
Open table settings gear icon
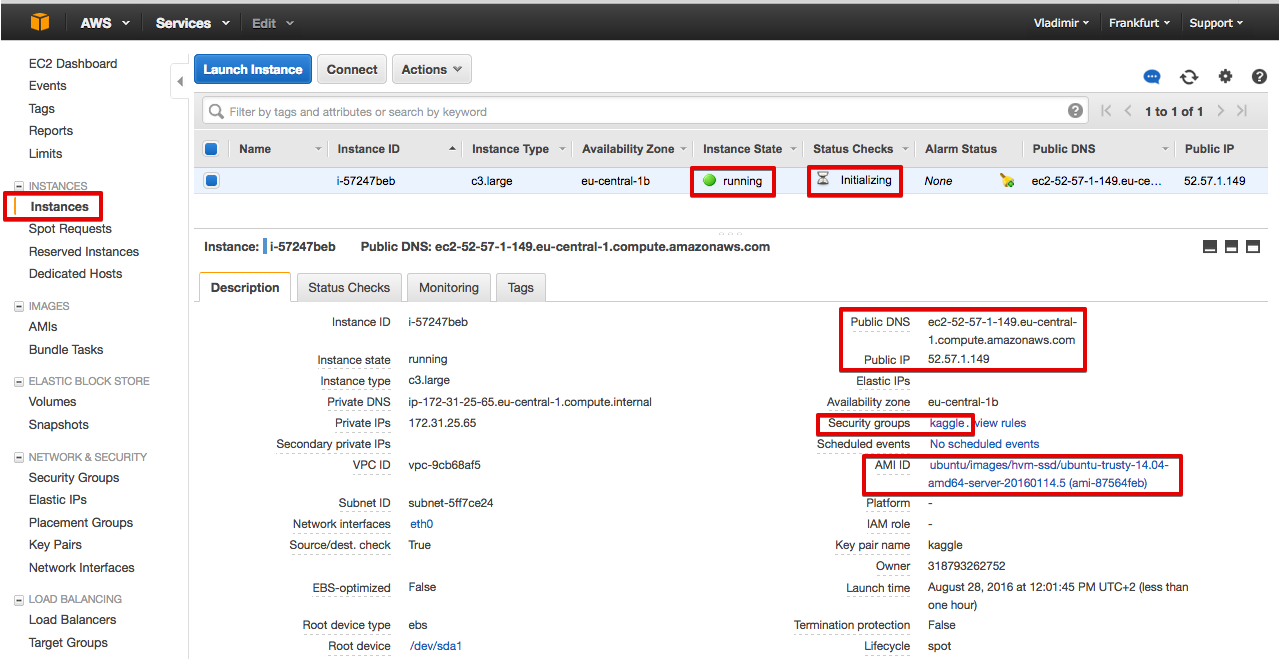1225,77
